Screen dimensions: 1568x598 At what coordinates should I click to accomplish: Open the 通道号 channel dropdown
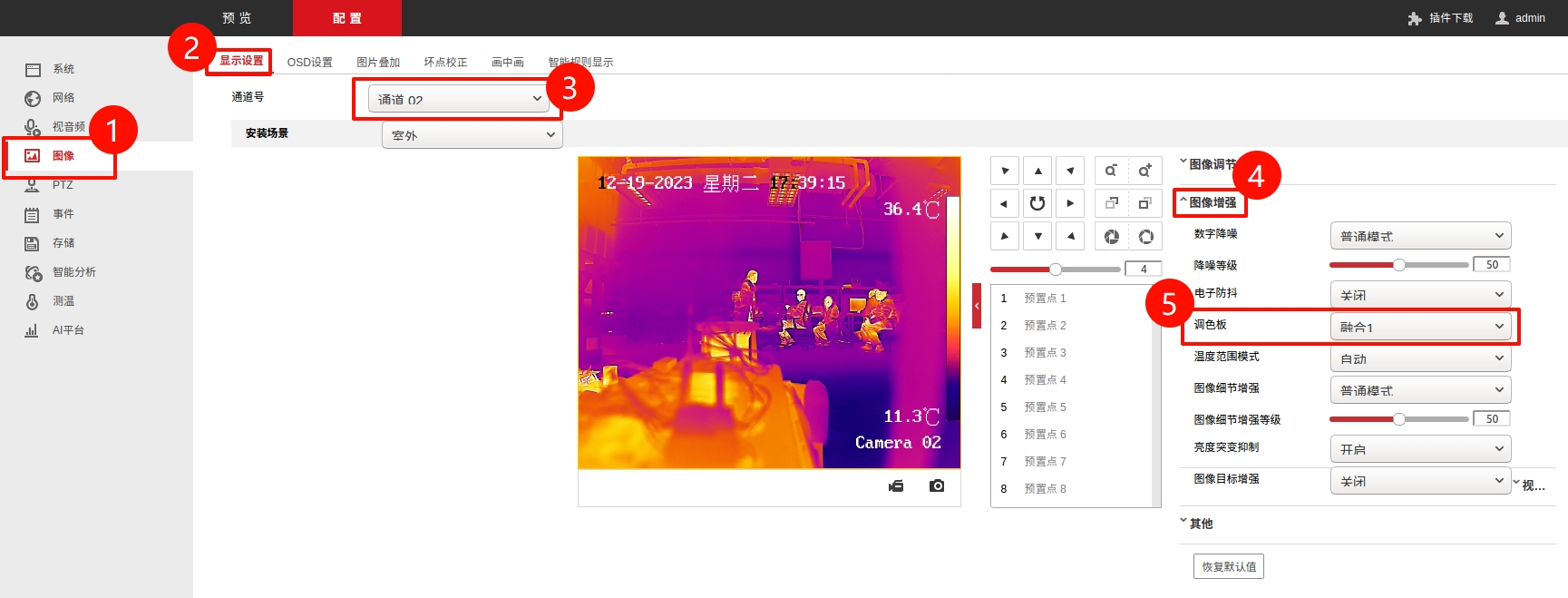pos(459,99)
